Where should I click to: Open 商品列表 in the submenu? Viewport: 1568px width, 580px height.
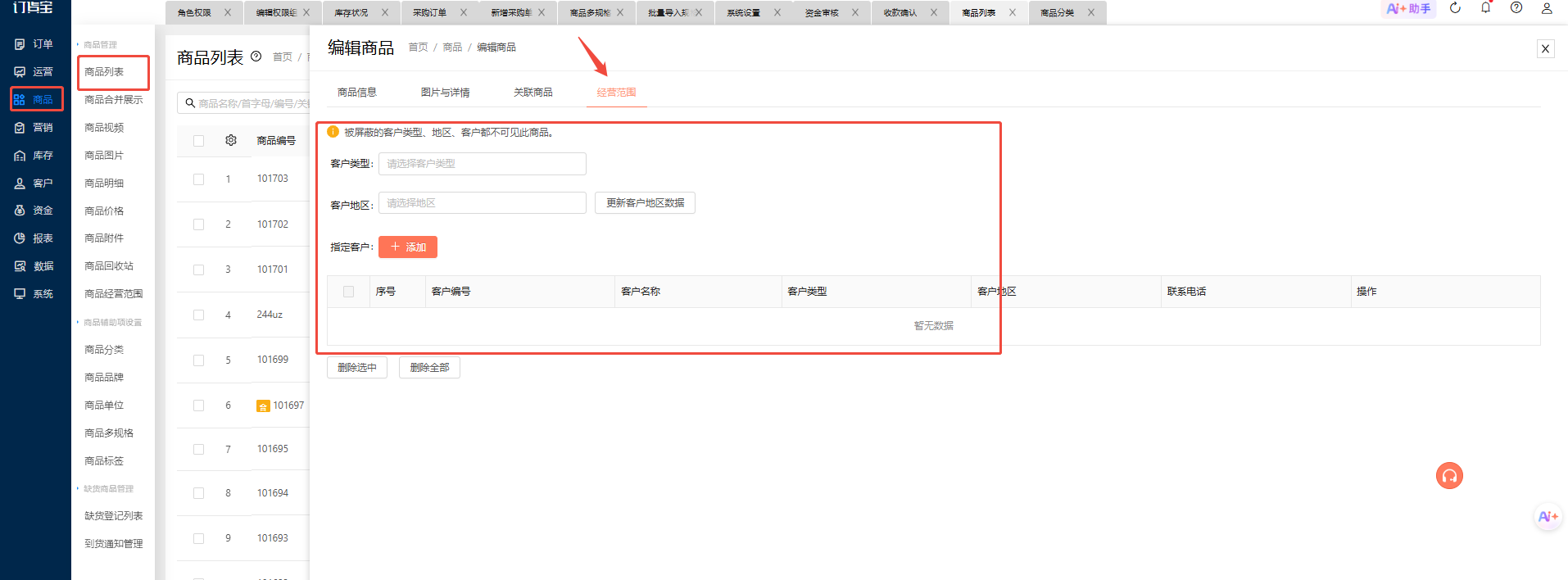tap(104, 72)
